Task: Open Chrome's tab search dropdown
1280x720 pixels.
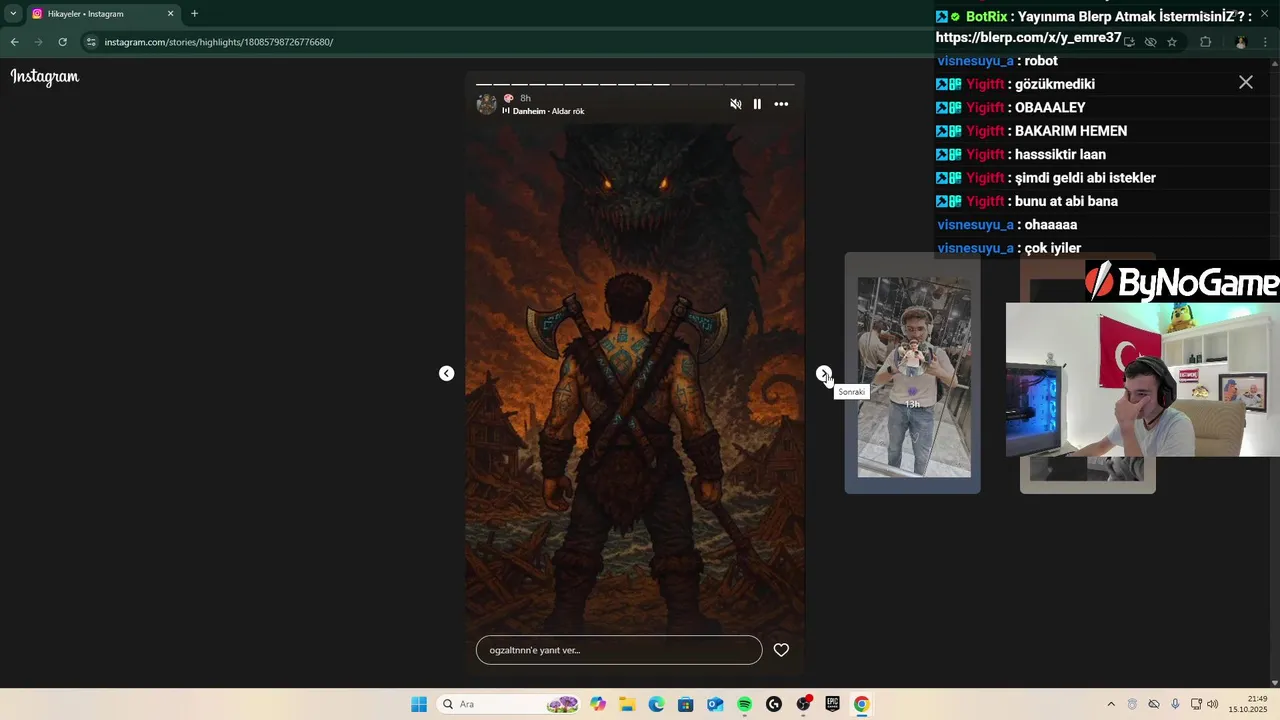Action: [13, 14]
